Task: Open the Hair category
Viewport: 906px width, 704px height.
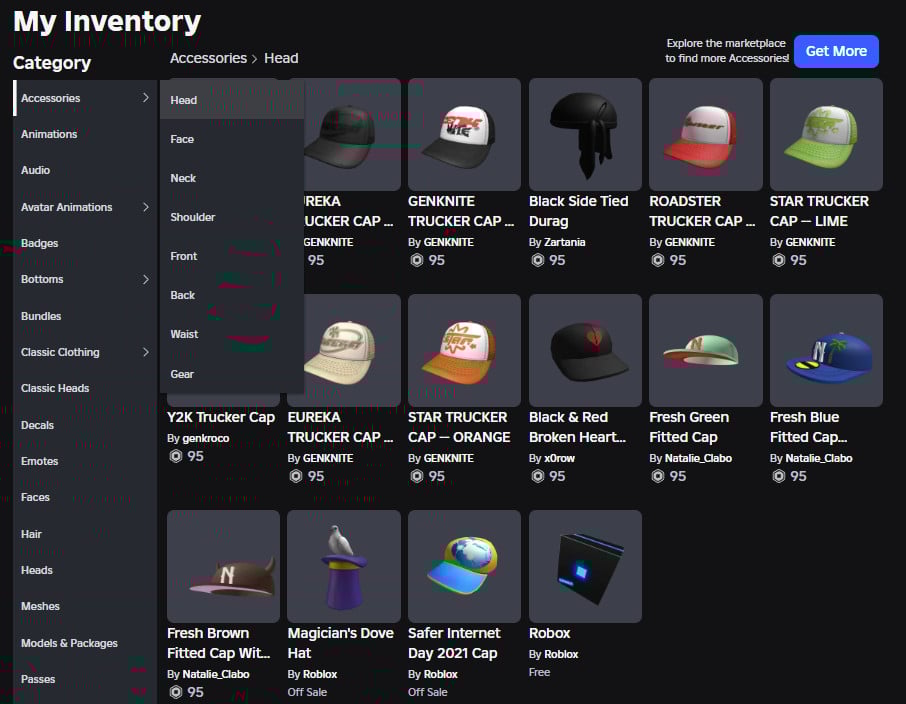Action: pos(84,534)
